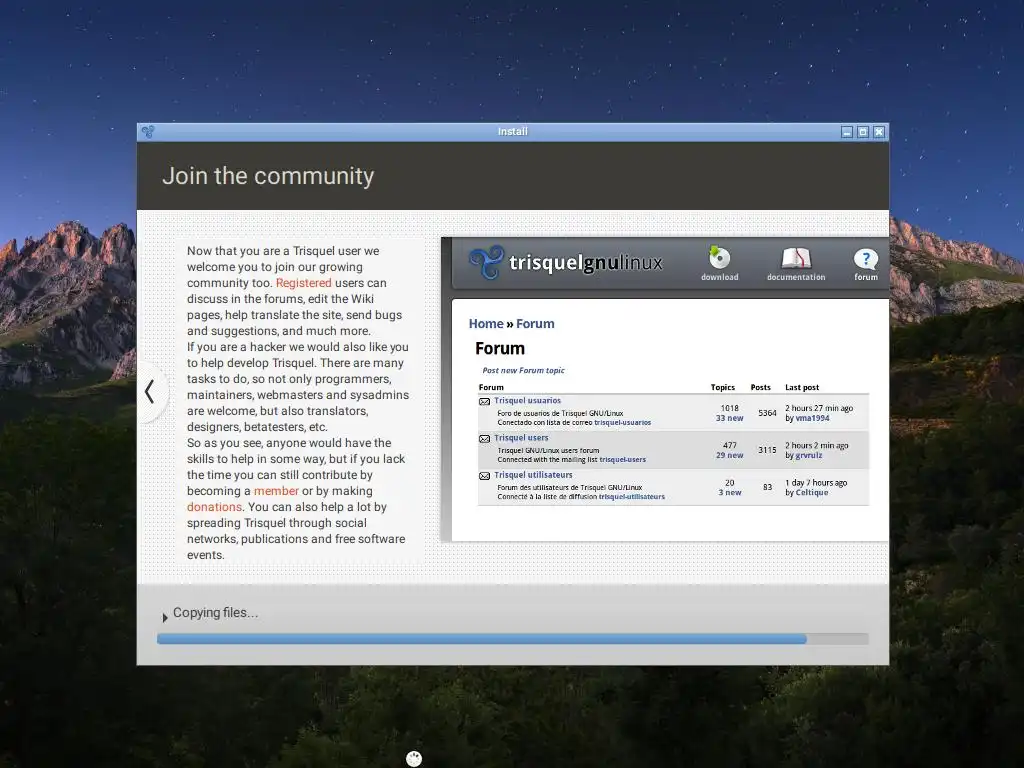
Task: Click the envelope icon beside Trisquel utilisateurs
Action: [485, 476]
